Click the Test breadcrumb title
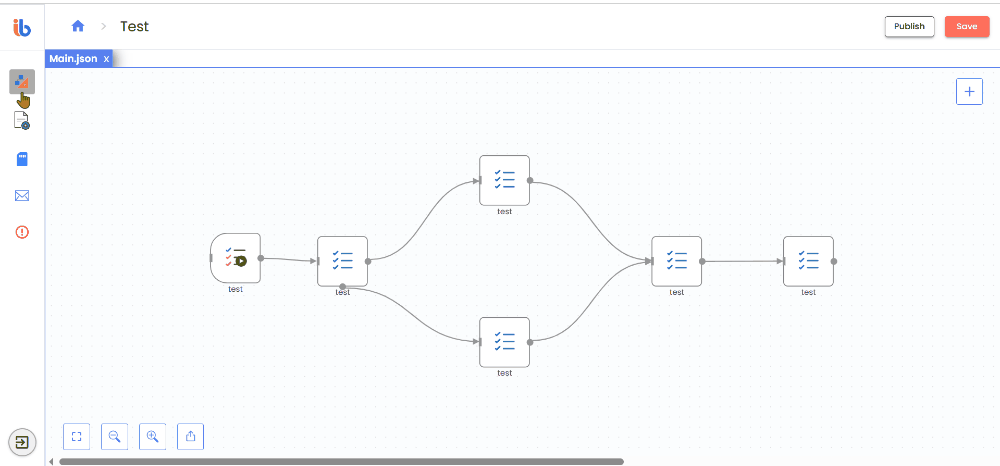 point(135,26)
